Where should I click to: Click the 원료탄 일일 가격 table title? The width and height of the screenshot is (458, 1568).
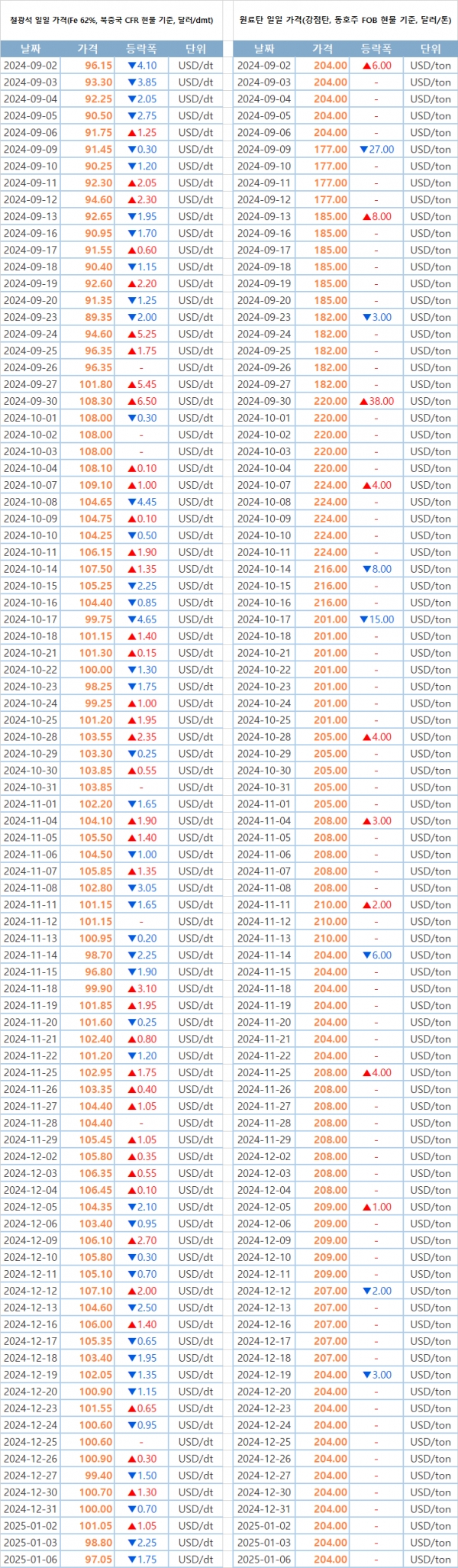tap(345, 21)
